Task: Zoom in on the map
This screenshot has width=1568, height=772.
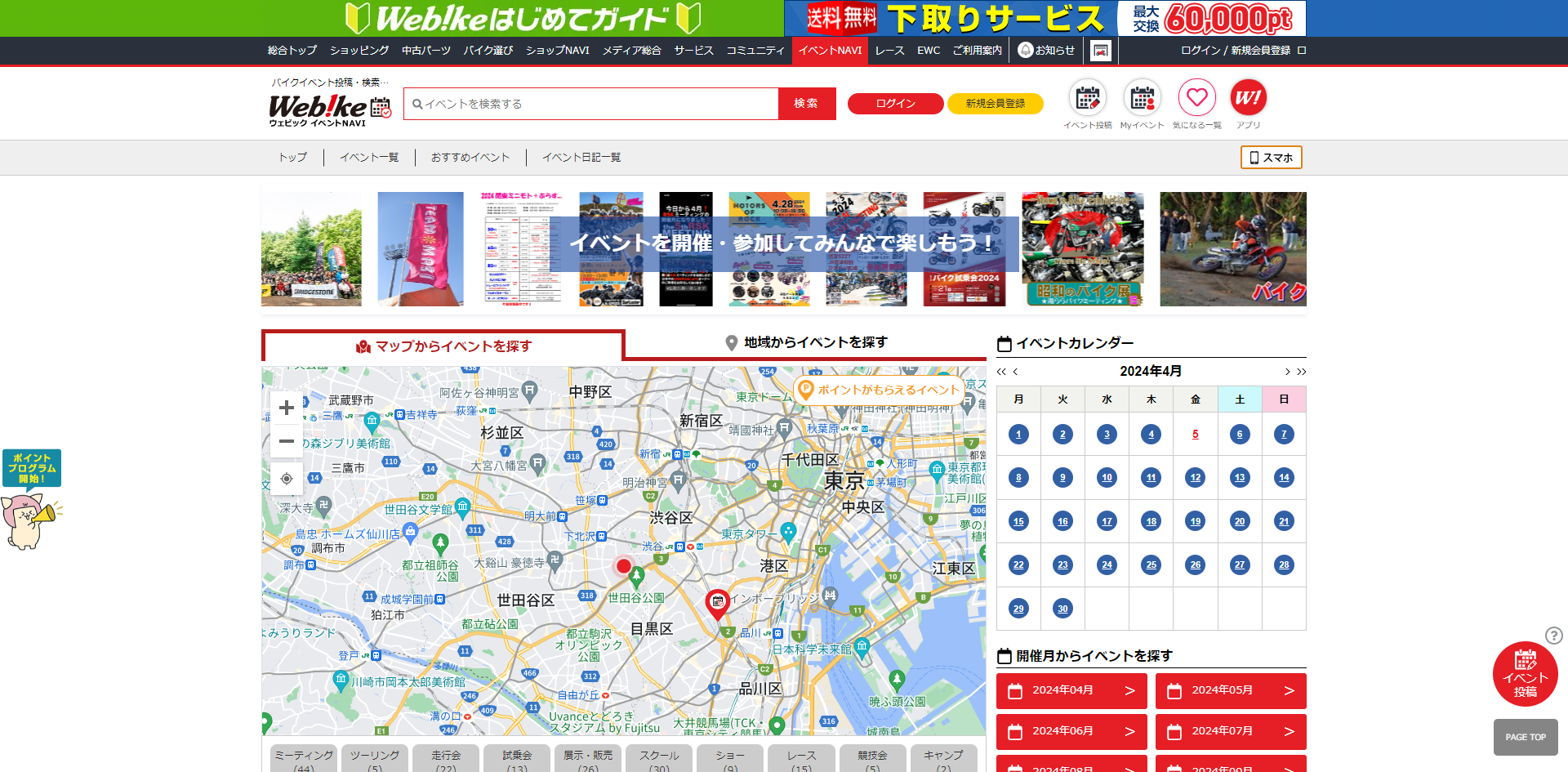Action: tap(287, 408)
